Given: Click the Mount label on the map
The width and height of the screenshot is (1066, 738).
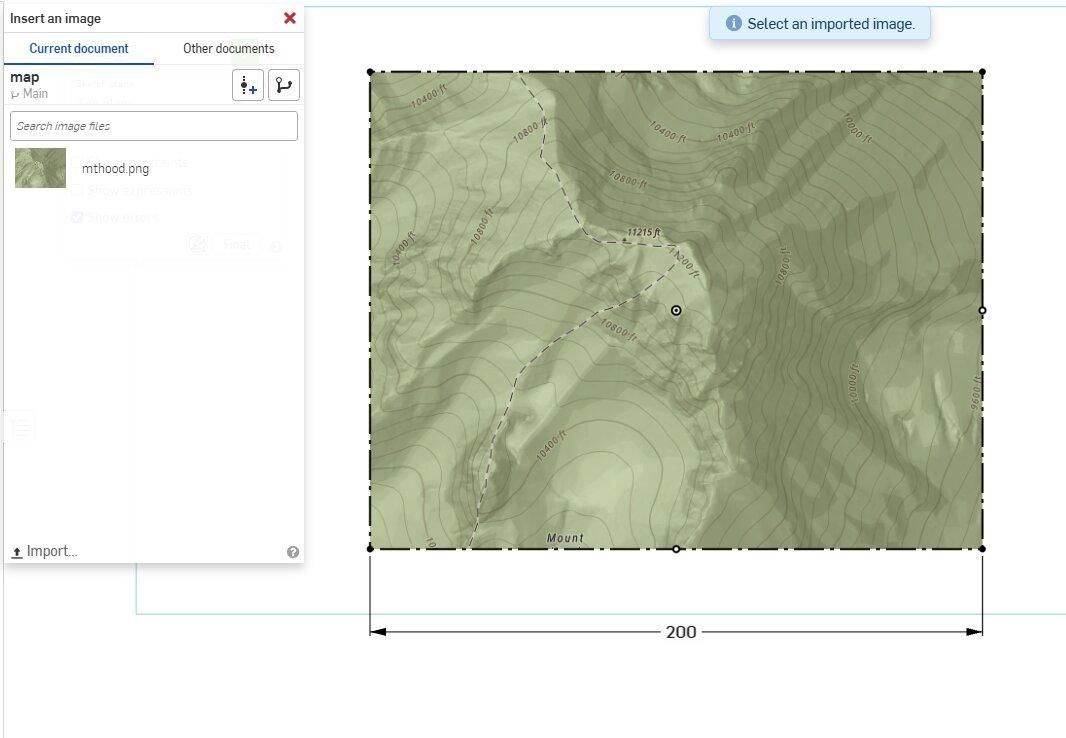Looking at the screenshot, I should pos(565,538).
